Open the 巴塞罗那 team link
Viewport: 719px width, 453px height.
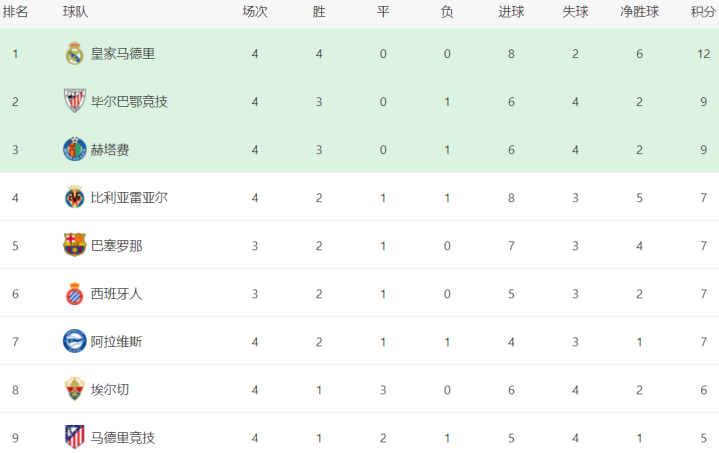tap(116, 245)
